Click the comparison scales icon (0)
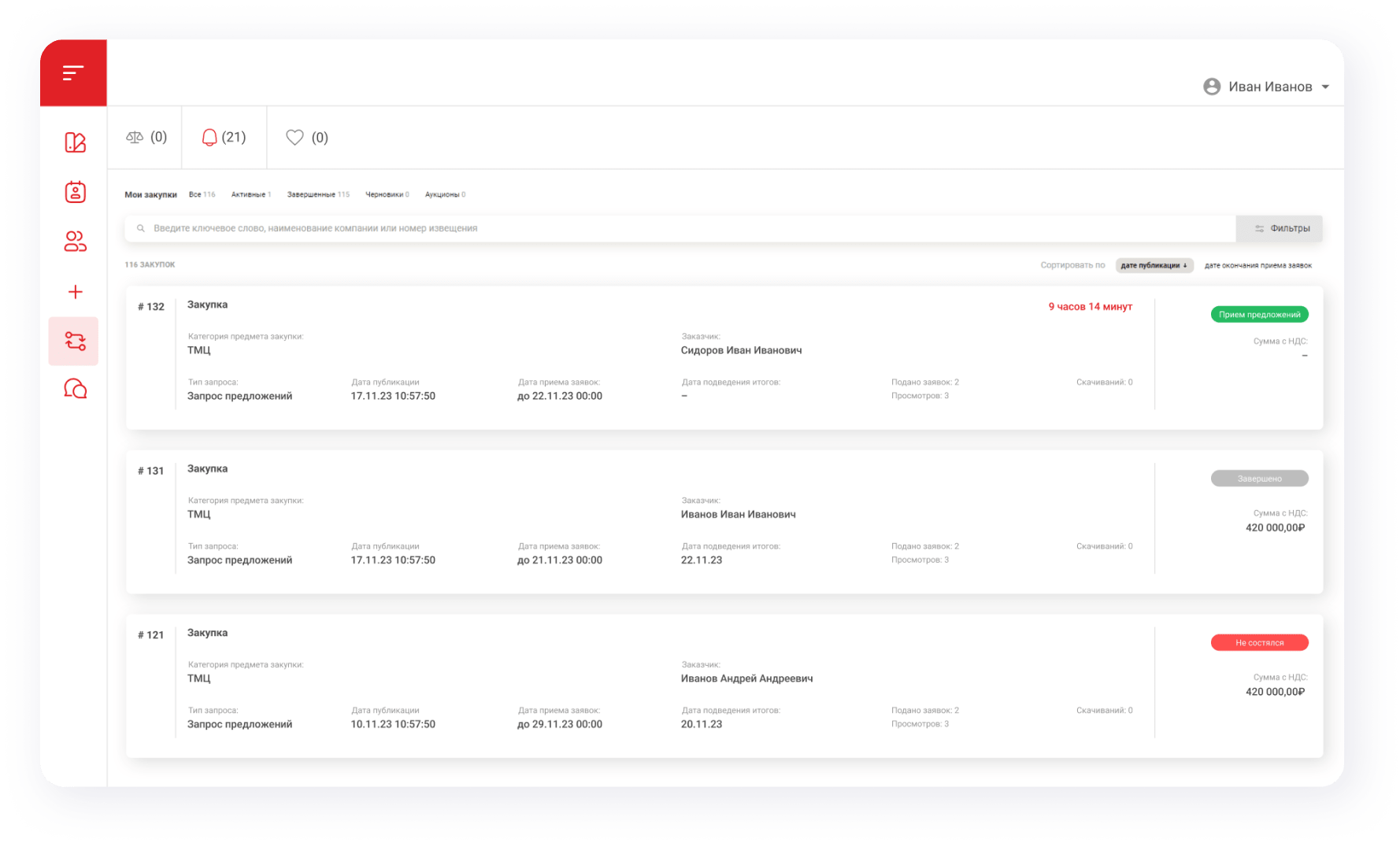Screen dimensions: 1400x843 (135, 137)
